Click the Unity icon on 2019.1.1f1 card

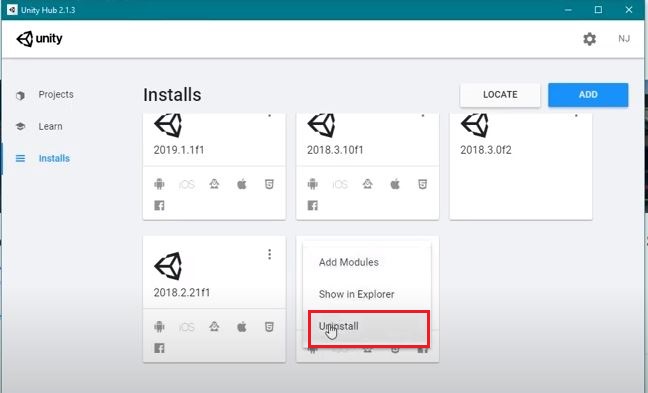pos(168,125)
